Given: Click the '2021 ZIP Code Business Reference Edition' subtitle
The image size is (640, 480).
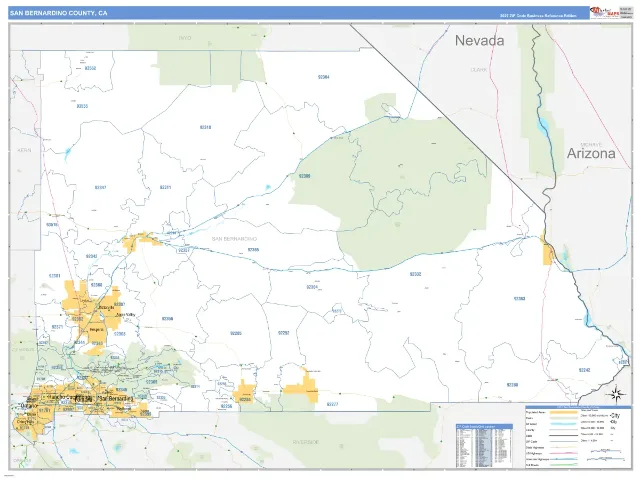Looking at the screenshot, I should click(538, 16).
